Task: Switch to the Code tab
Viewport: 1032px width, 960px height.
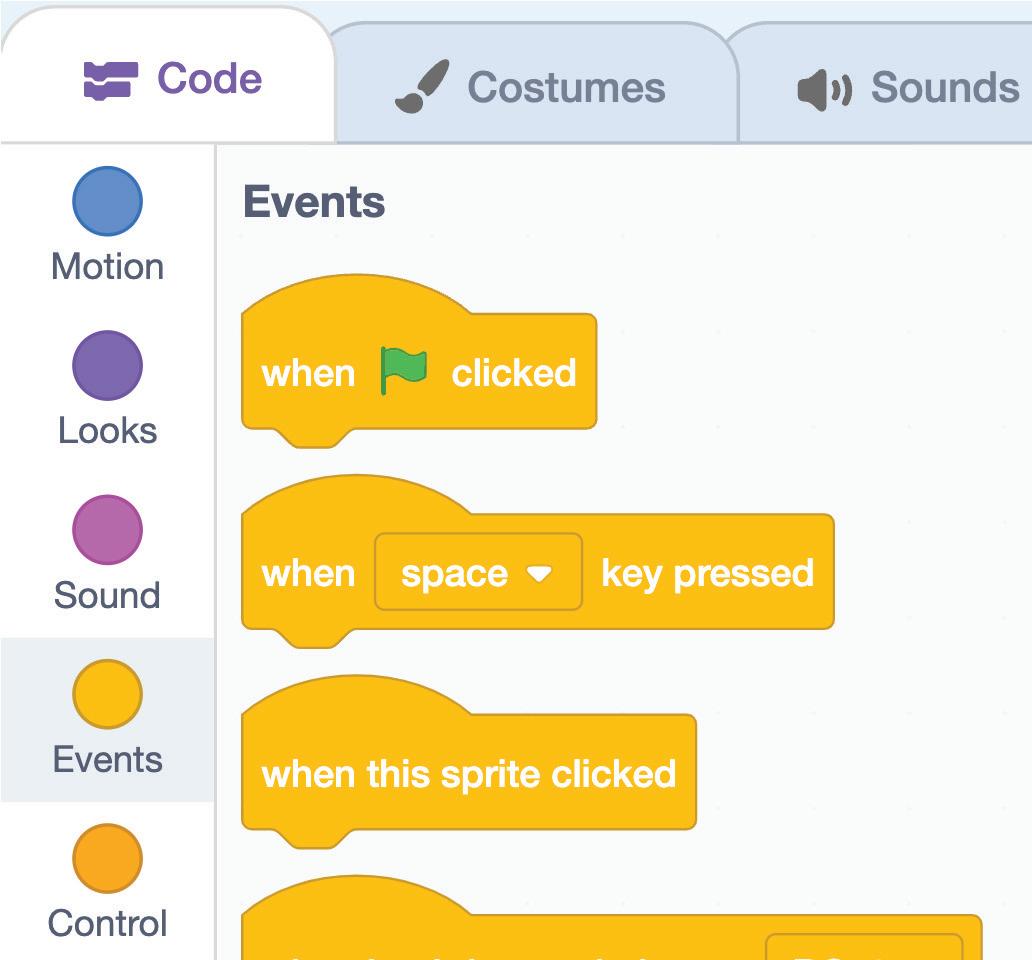Action: pos(209,80)
